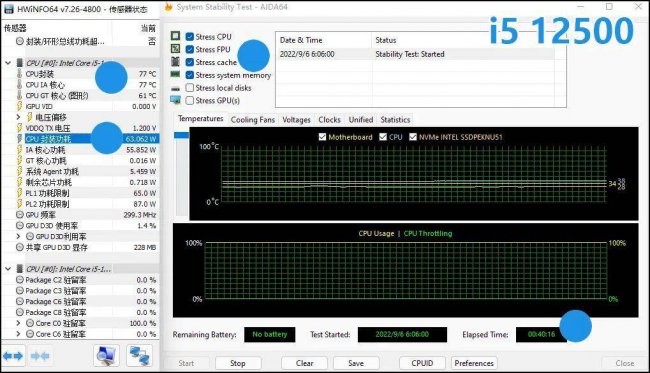Open the Voltages tab

click(x=296, y=120)
